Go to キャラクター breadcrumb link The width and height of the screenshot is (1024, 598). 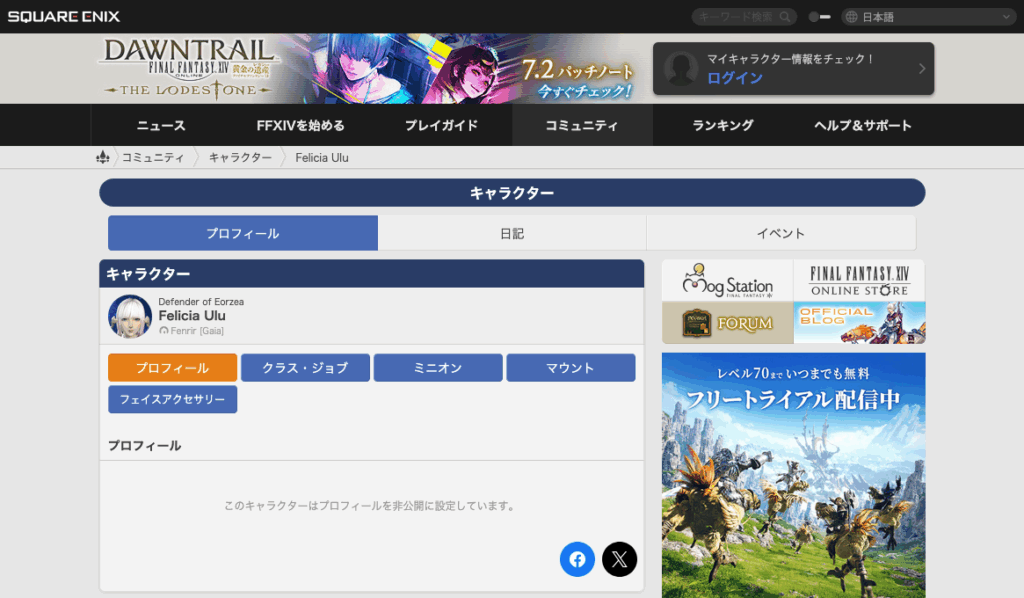(240, 158)
